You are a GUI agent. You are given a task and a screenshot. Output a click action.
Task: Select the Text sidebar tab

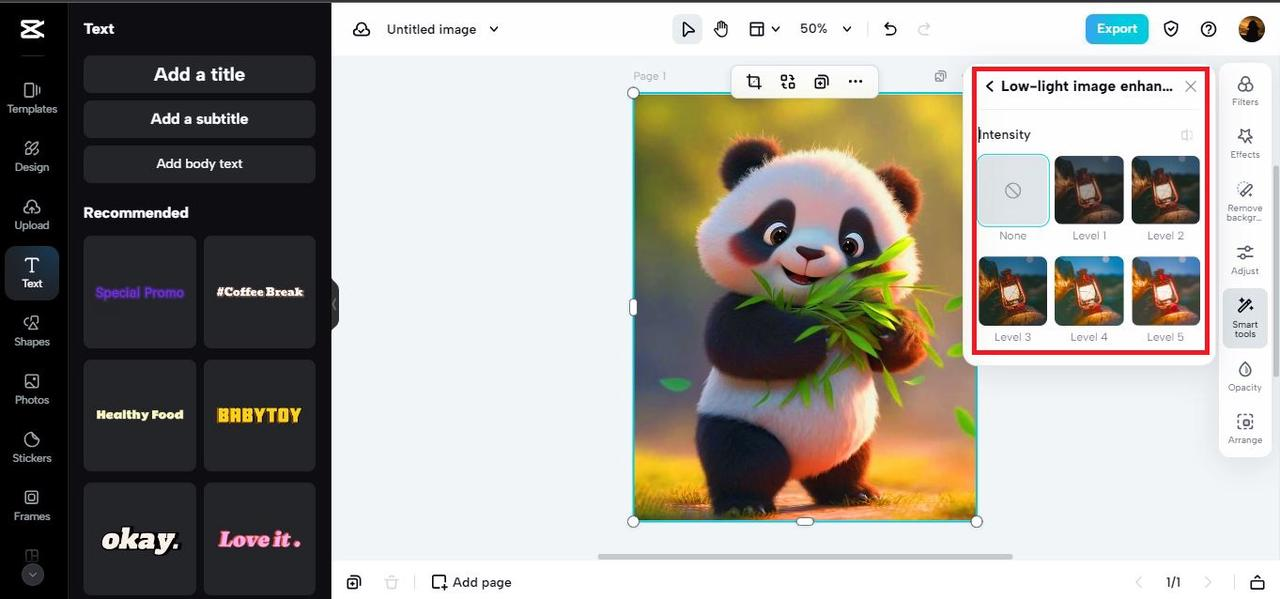coord(32,272)
